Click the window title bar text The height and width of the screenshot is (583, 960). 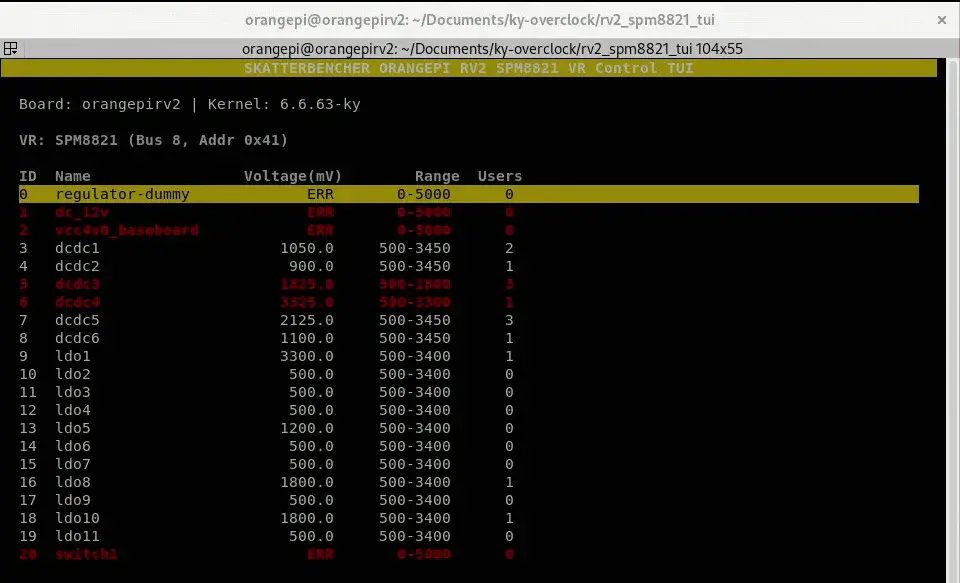point(480,19)
